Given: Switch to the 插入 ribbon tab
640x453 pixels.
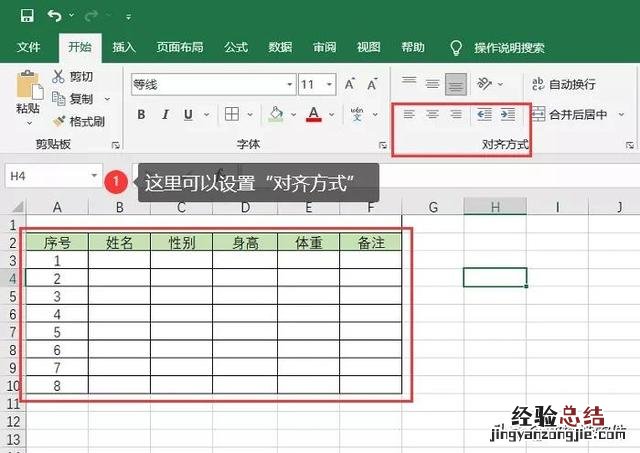Looking at the screenshot, I should (124, 47).
